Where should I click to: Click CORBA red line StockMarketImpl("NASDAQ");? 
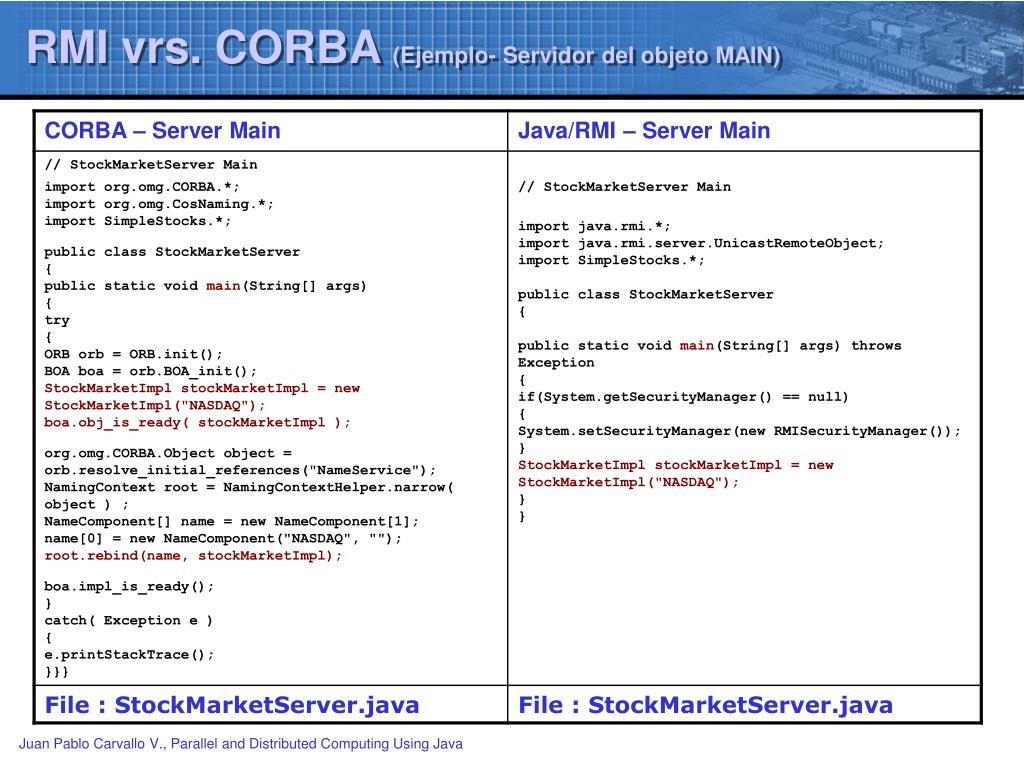pyautogui.click(x=155, y=406)
